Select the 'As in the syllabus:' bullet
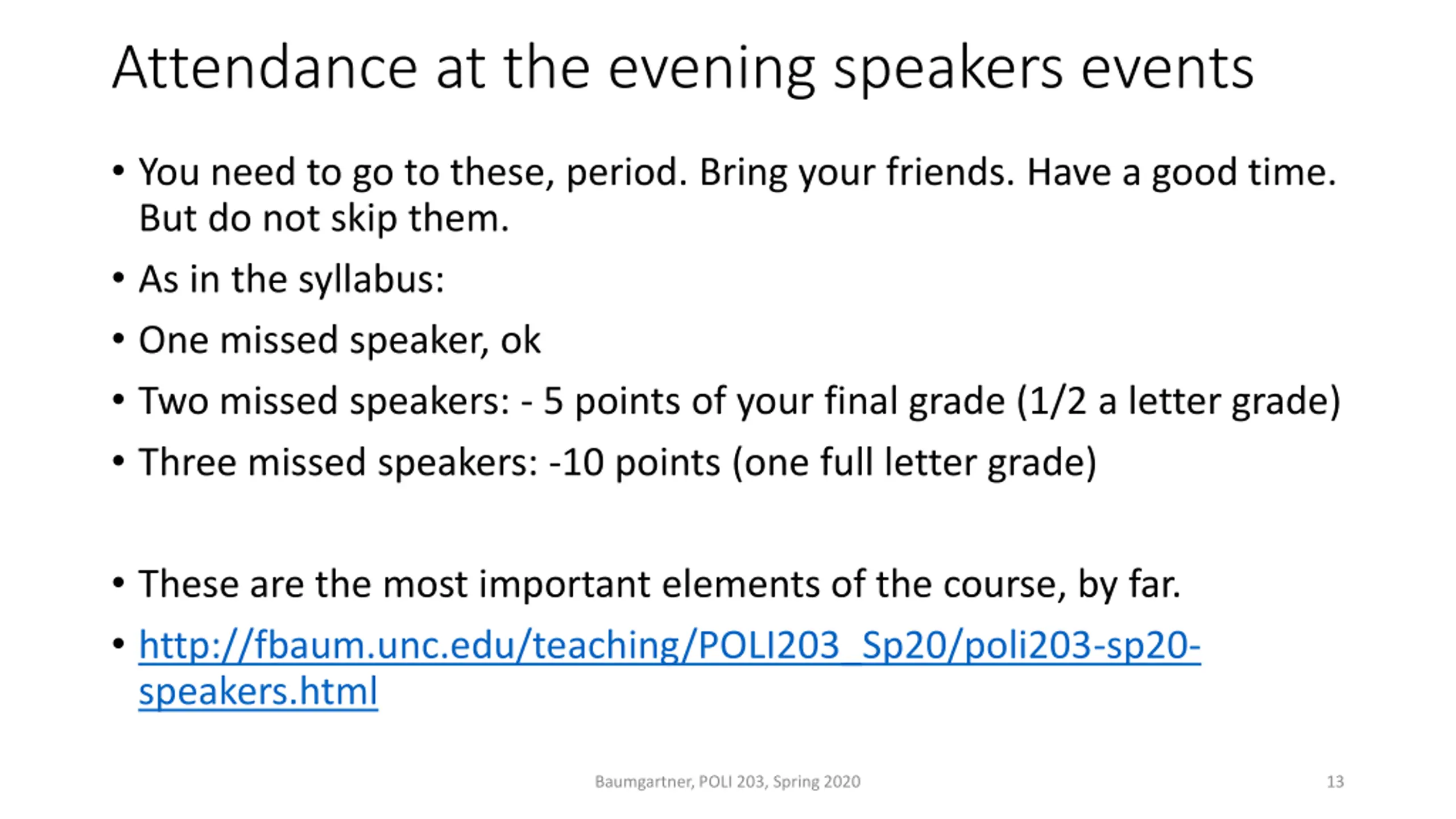This screenshot has width=1456, height=819. (x=291, y=280)
